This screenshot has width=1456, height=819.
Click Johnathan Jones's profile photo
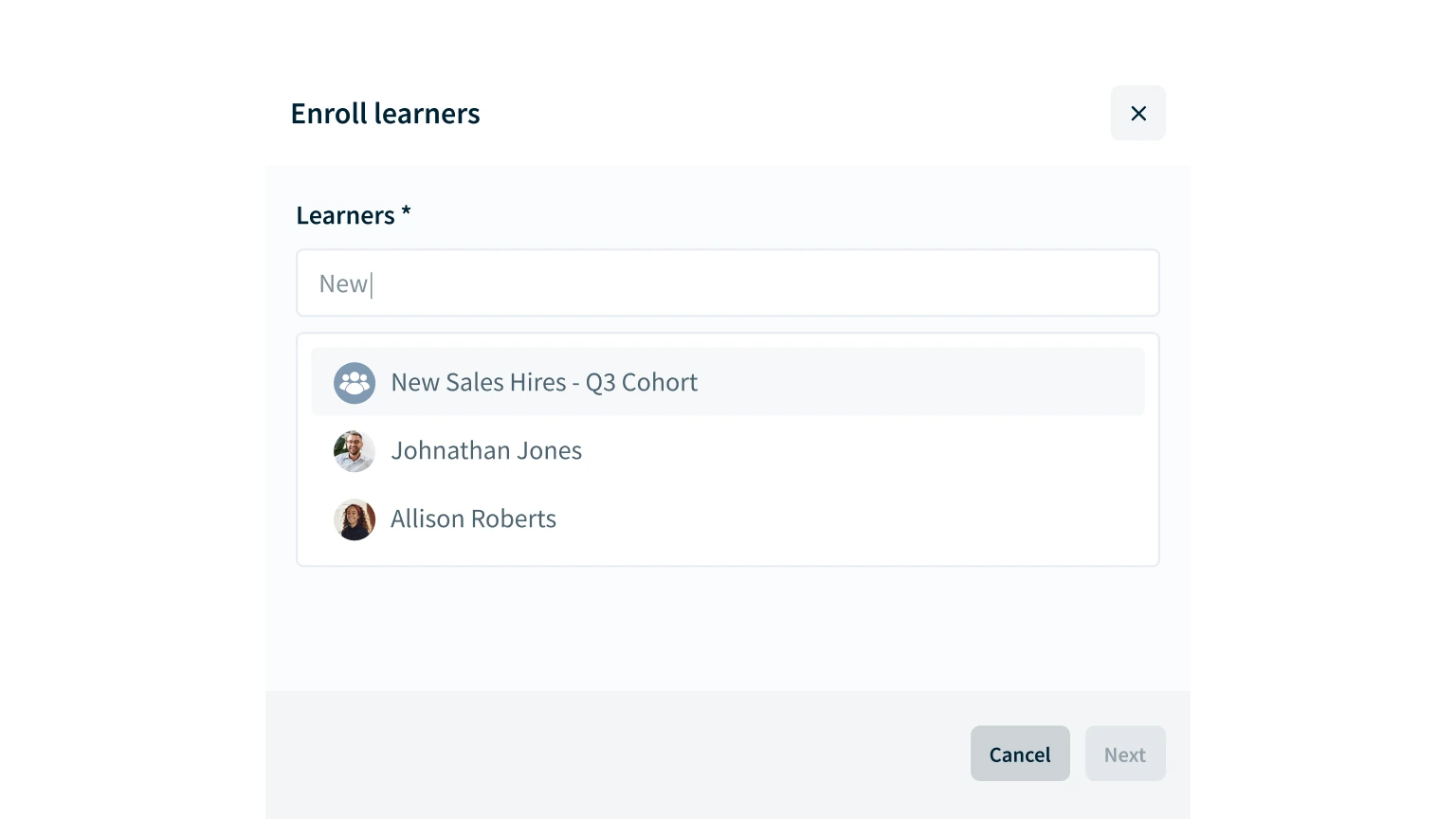(x=355, y=451)
